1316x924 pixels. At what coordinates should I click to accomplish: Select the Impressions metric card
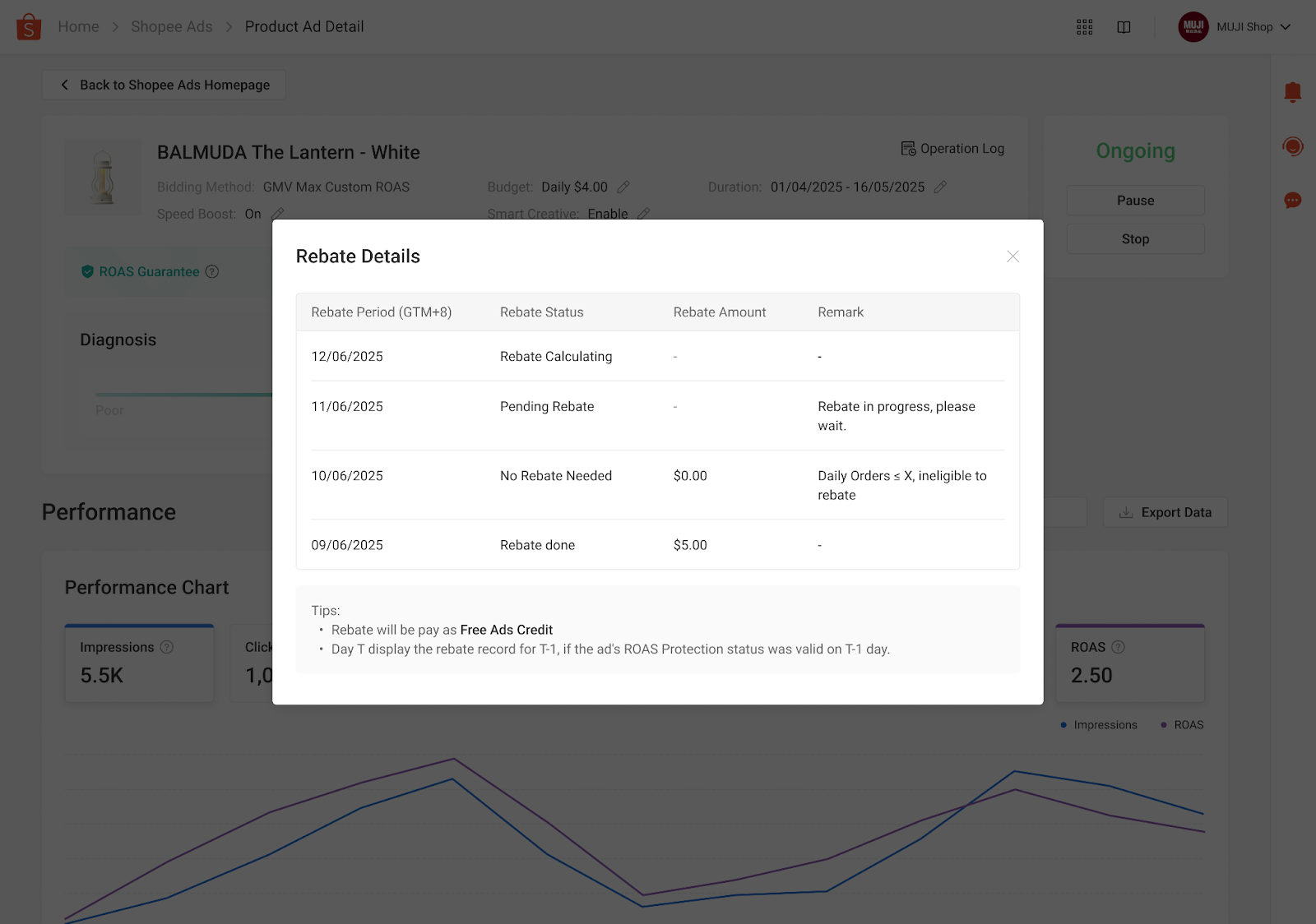[x=140, y=663]
